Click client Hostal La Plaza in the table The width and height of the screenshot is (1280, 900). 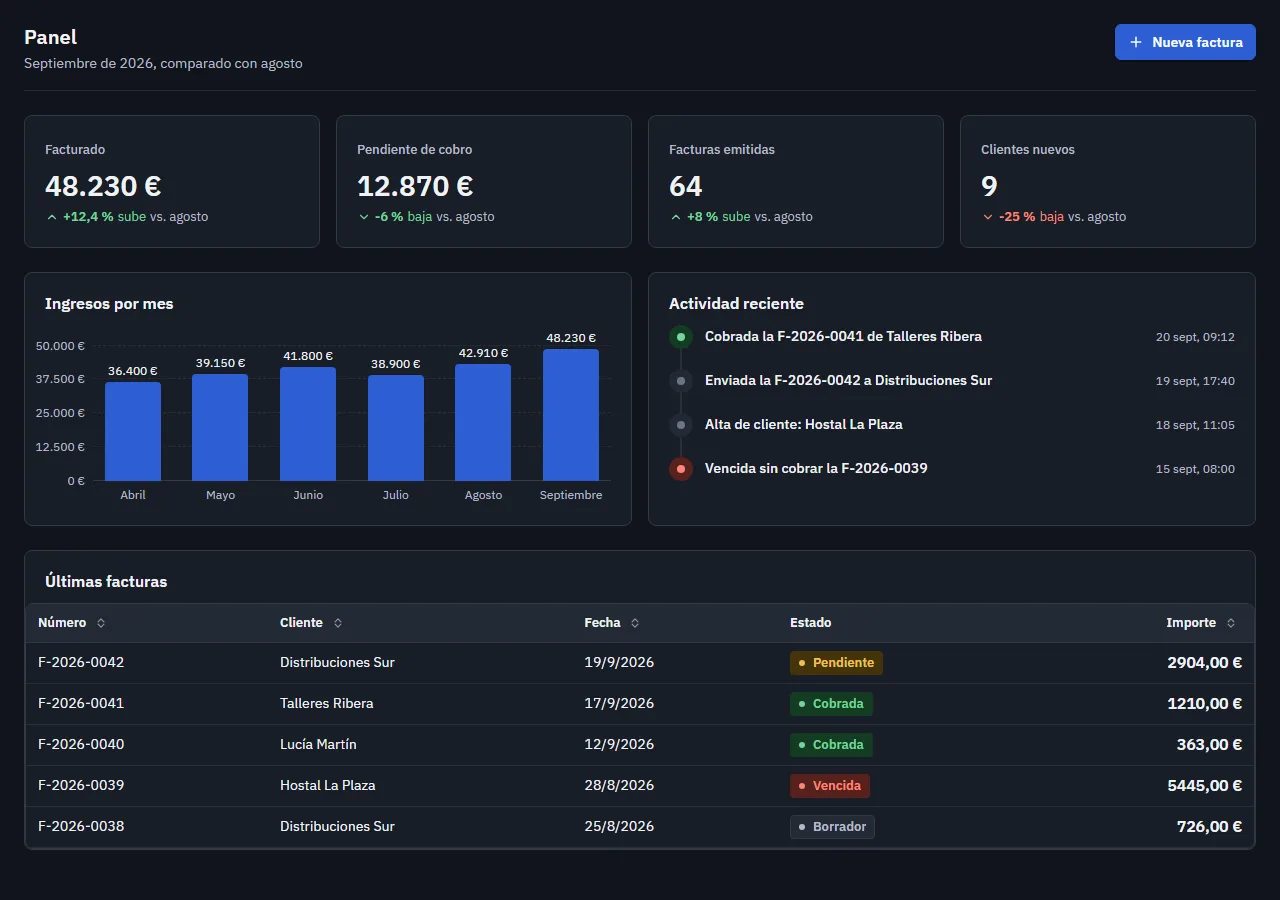point(328,786)
